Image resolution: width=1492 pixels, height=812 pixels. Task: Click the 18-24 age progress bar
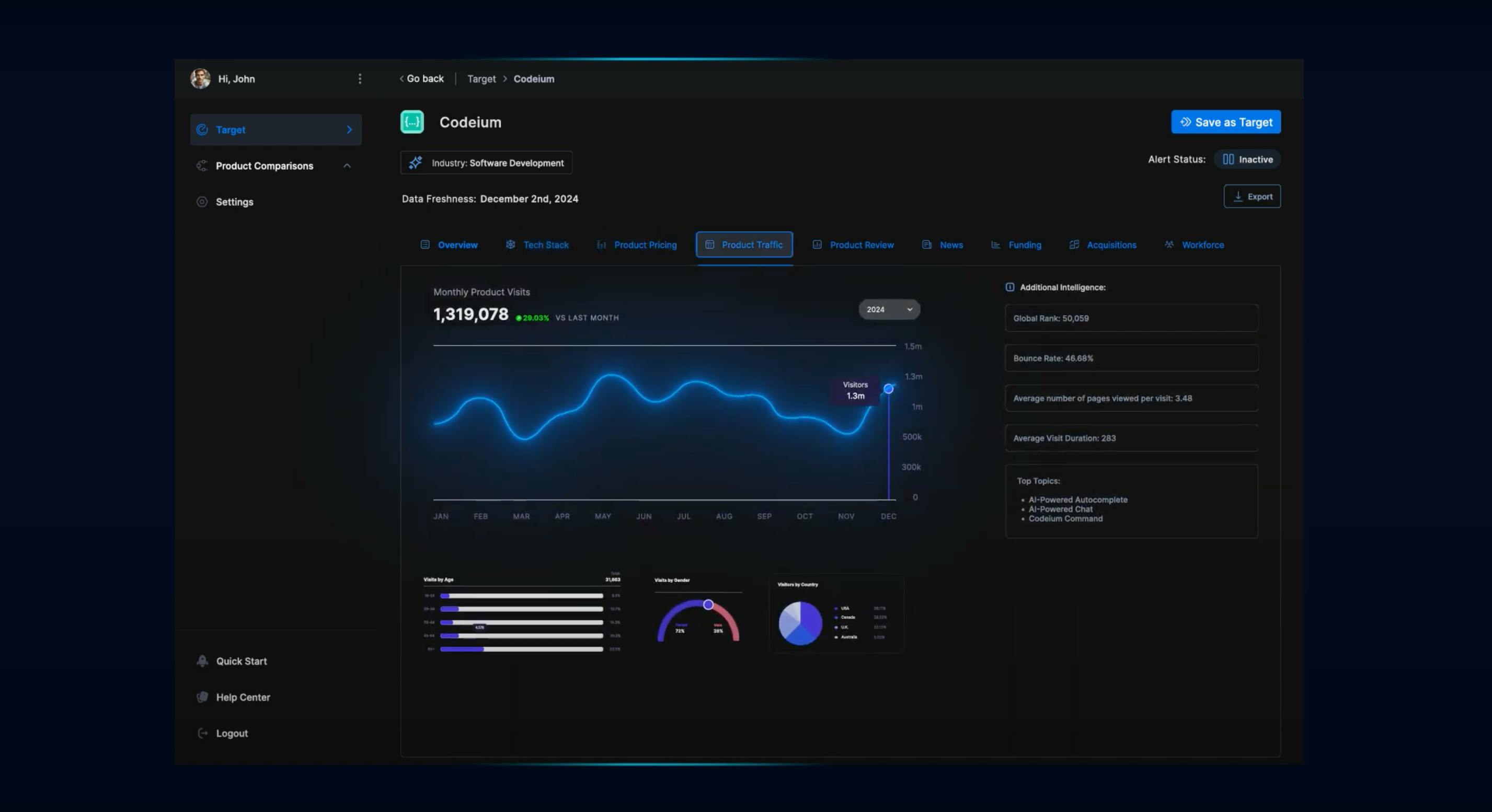(521, 596)
